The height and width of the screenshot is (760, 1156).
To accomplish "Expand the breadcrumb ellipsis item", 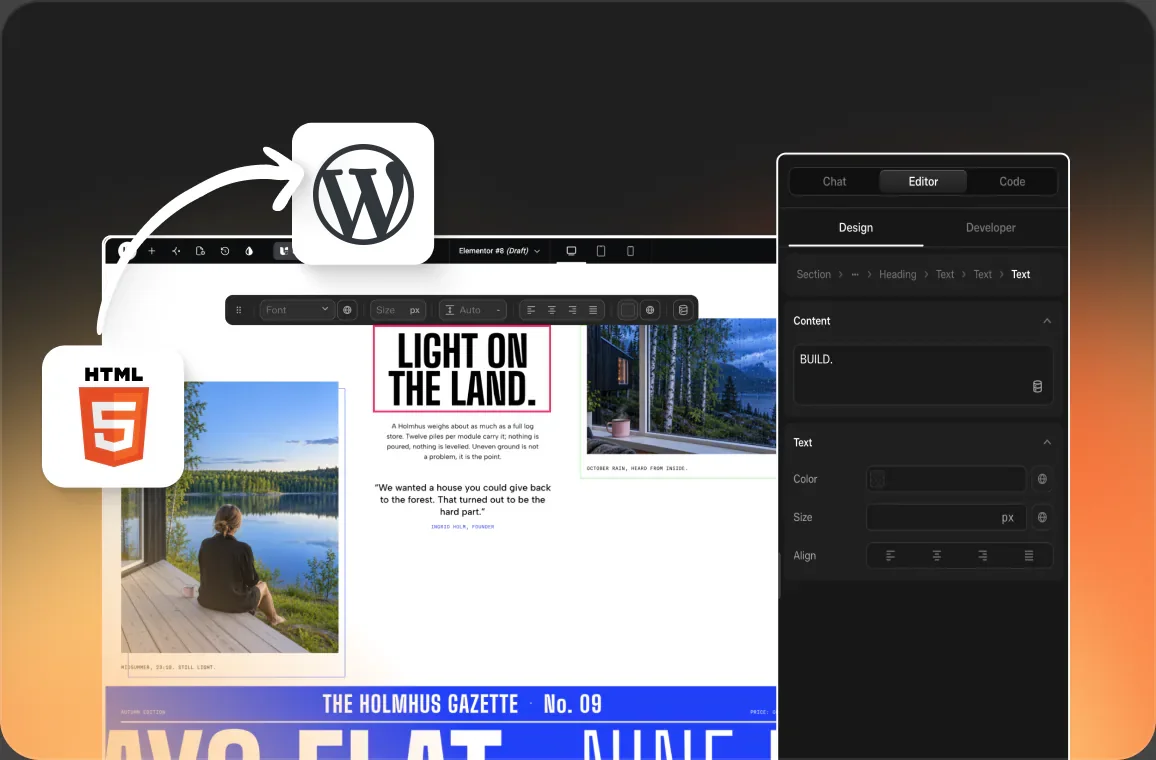I will pos(855,274).
